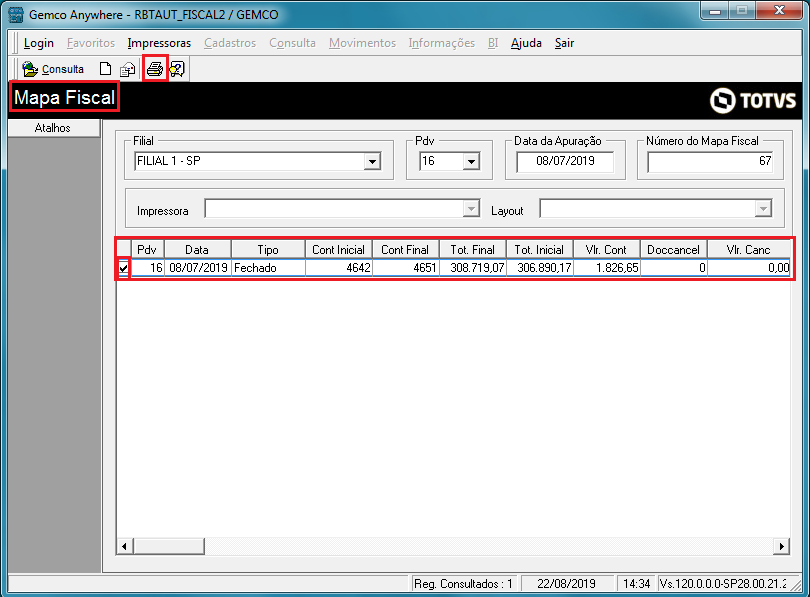810x597 pixels.
Task: Select the cell with value 4642
Action: 339,268
